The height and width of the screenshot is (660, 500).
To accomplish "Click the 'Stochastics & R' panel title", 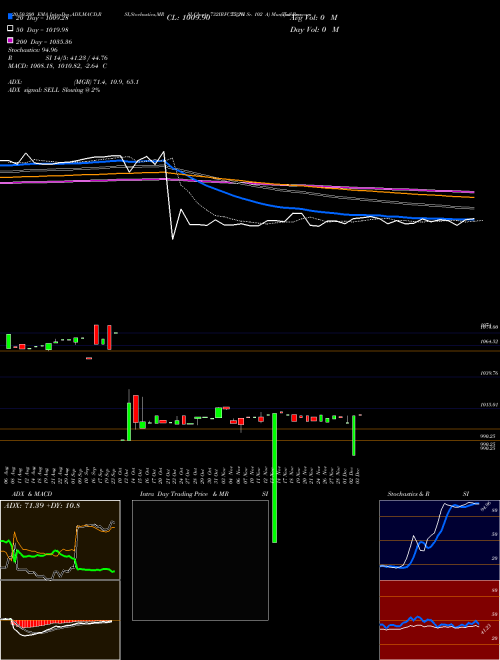I will (x=408, y=494).
